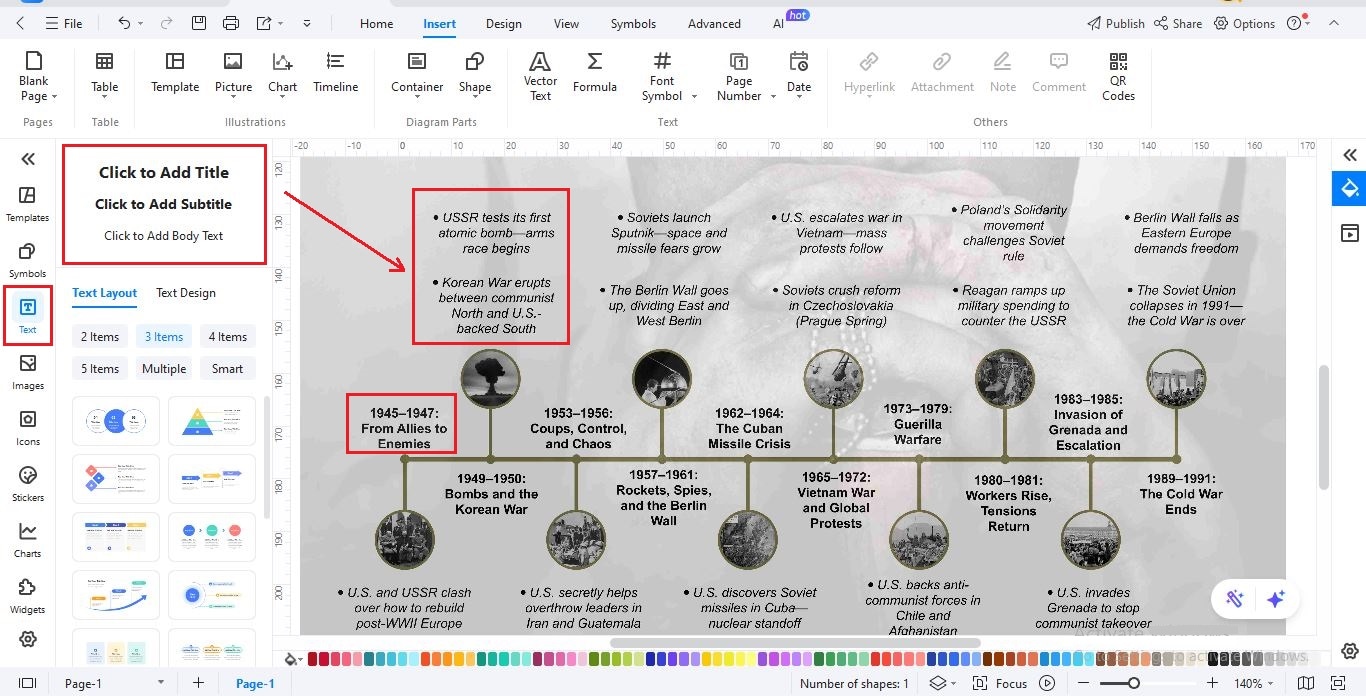The width and height of the screenshot is (1366, 696).
Task: Open the 140% zoom level dropdown
Action: point(1257,682)
